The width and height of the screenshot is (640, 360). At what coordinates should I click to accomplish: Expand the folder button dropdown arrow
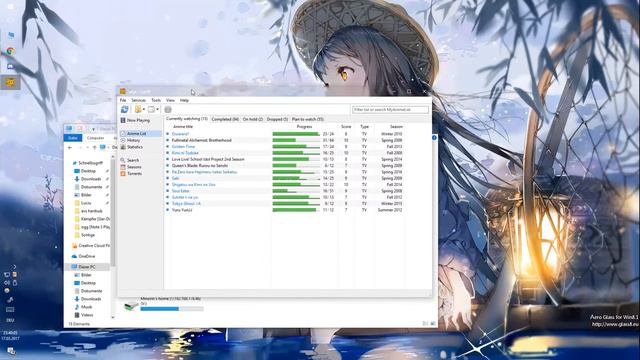pos(144,109)
